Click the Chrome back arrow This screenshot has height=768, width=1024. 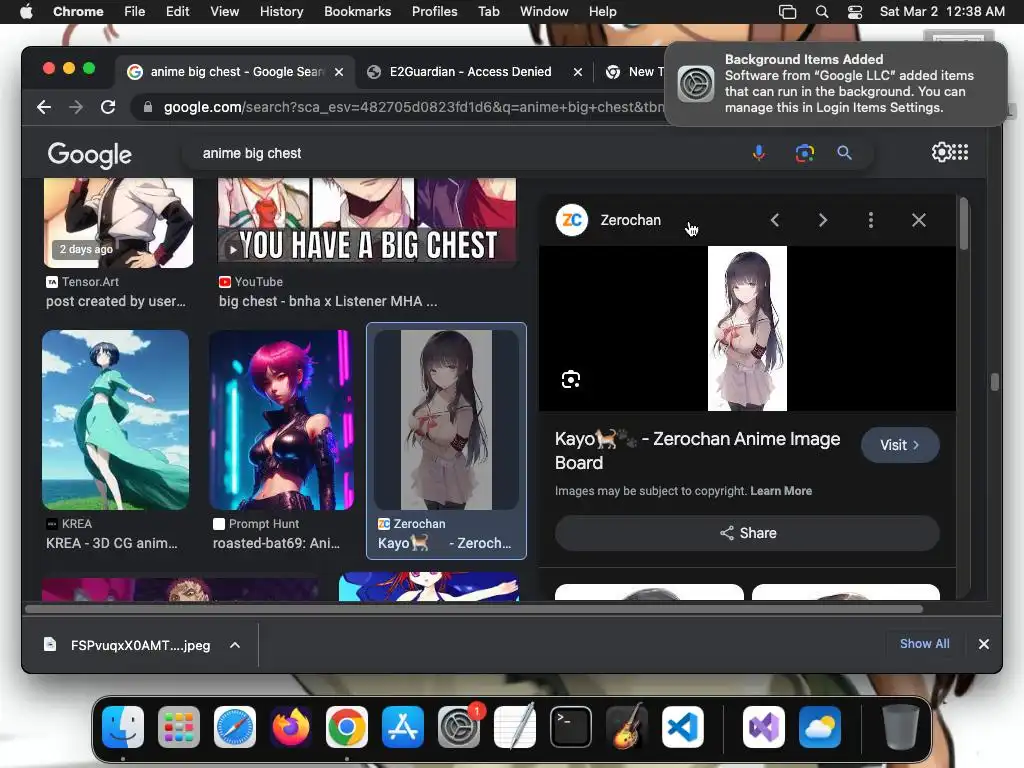(44, 107)
